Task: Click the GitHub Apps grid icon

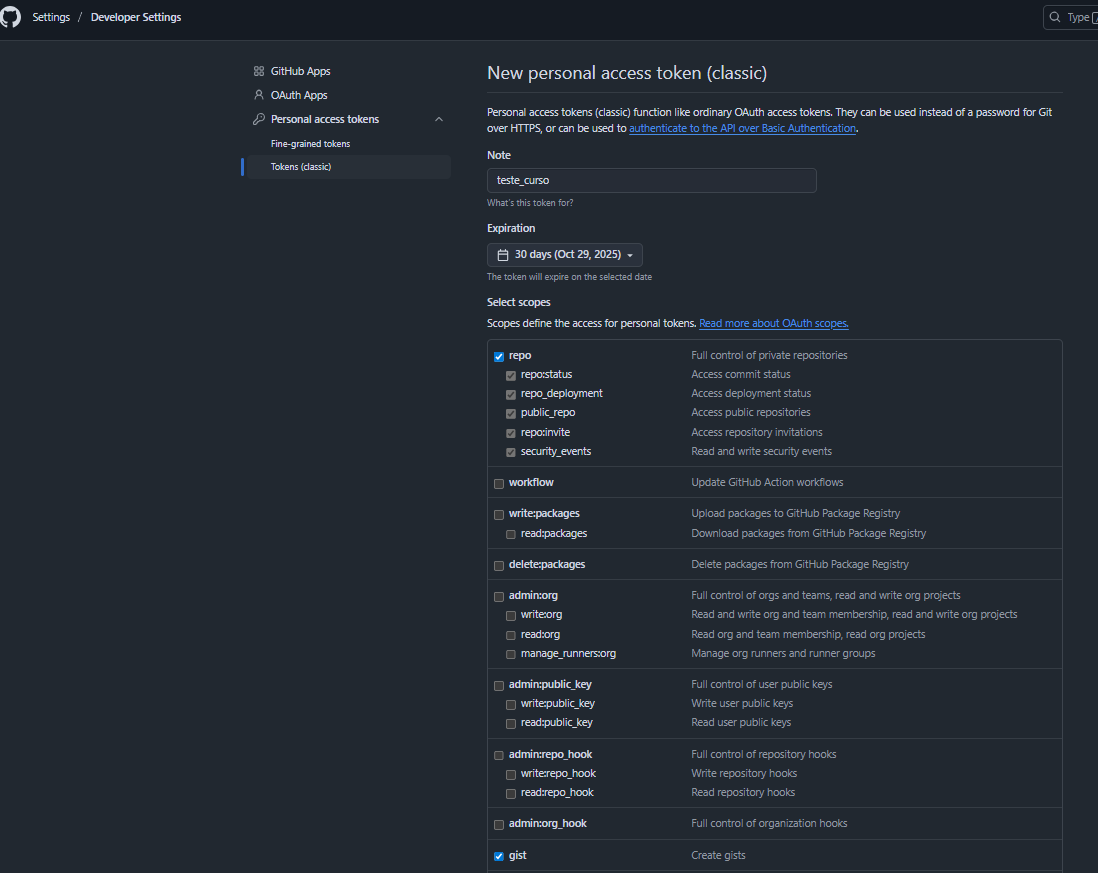Action: click(x=259, y=71)
